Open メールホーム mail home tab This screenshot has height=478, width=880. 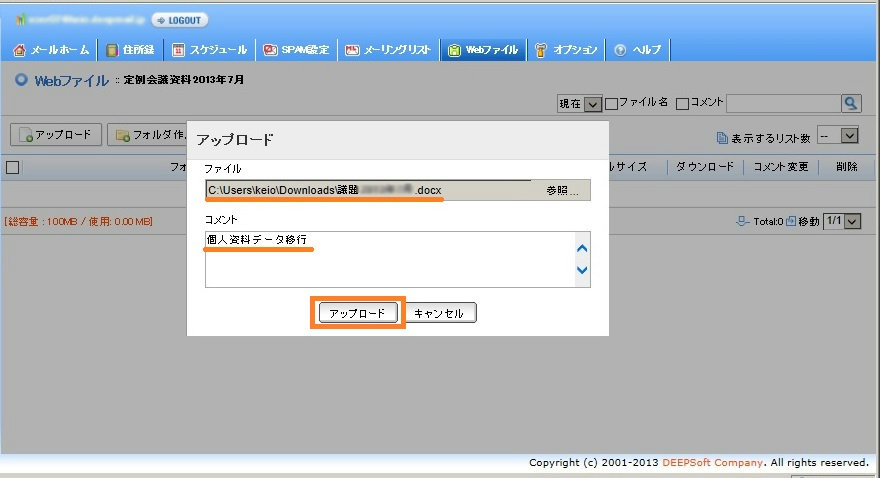tap(52, 50)
